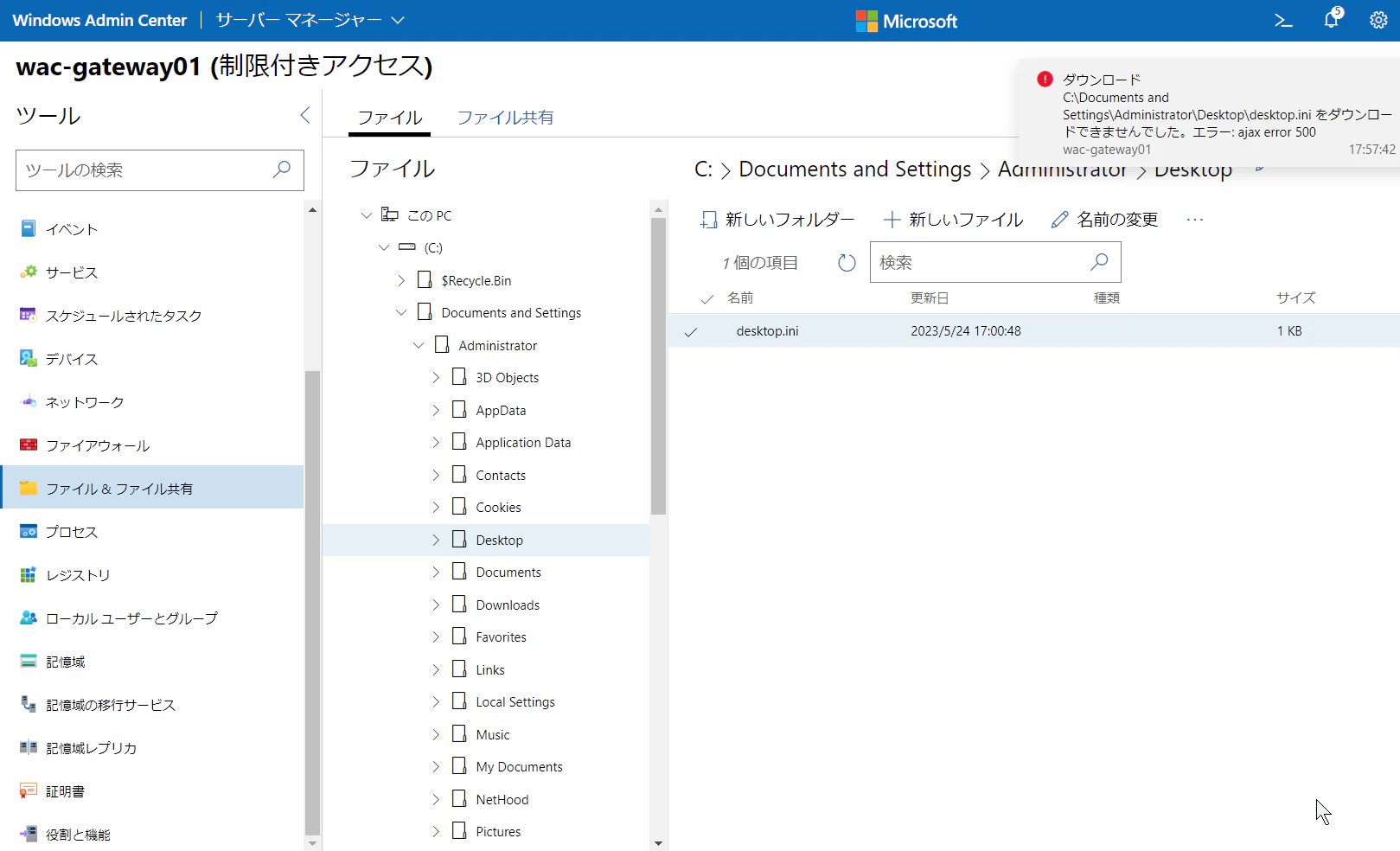
Task: Click 新しいファイル button
Action: (x=953, y=220)
